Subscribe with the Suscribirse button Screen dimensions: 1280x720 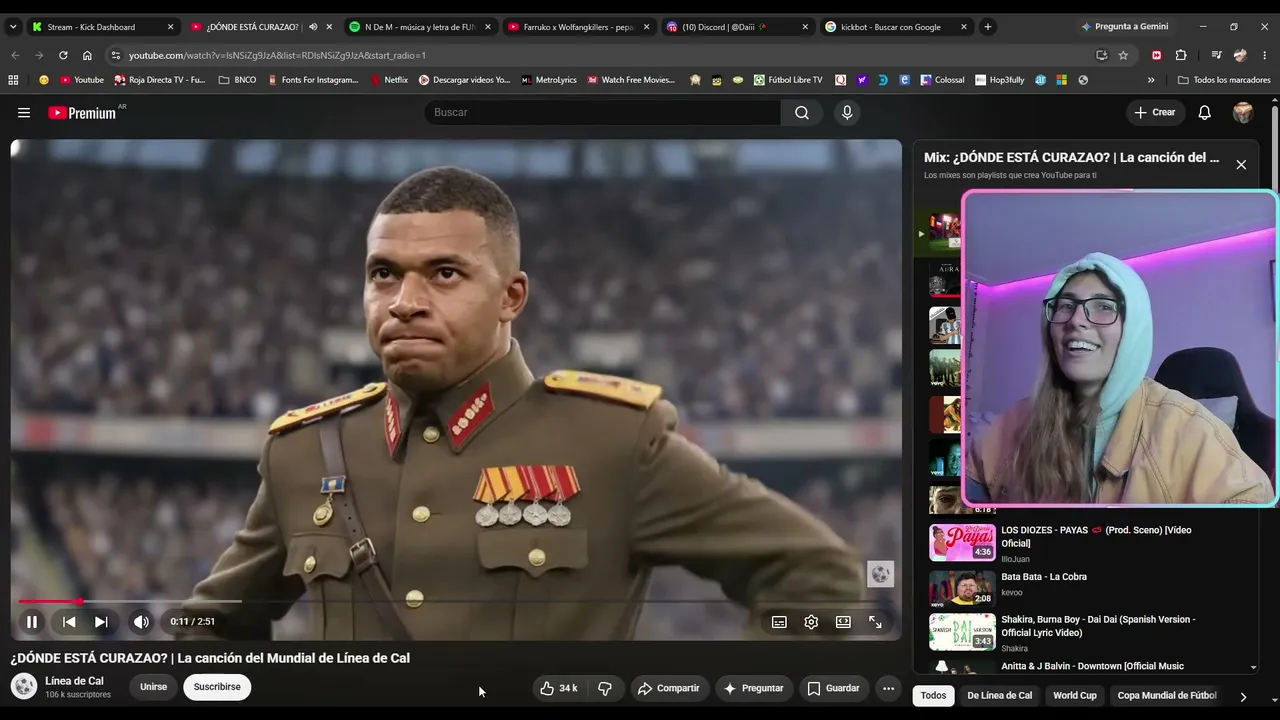coord(217,687)
